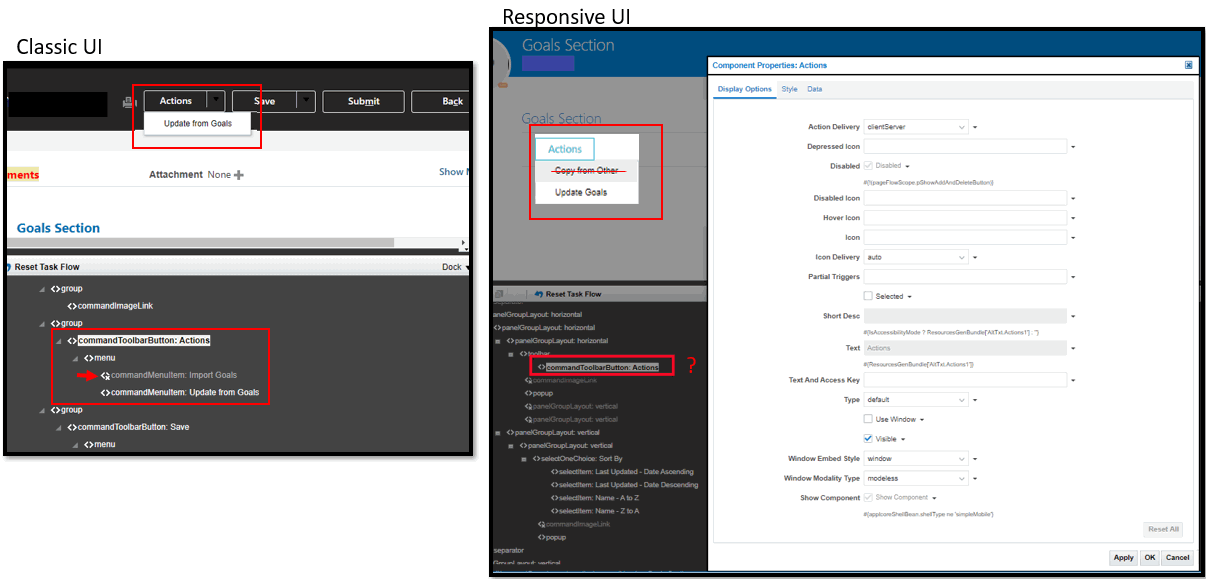Viewport: 1206px width, 579px height.
Task: Open the Type combo box
Action: click(x=917, y=399)
